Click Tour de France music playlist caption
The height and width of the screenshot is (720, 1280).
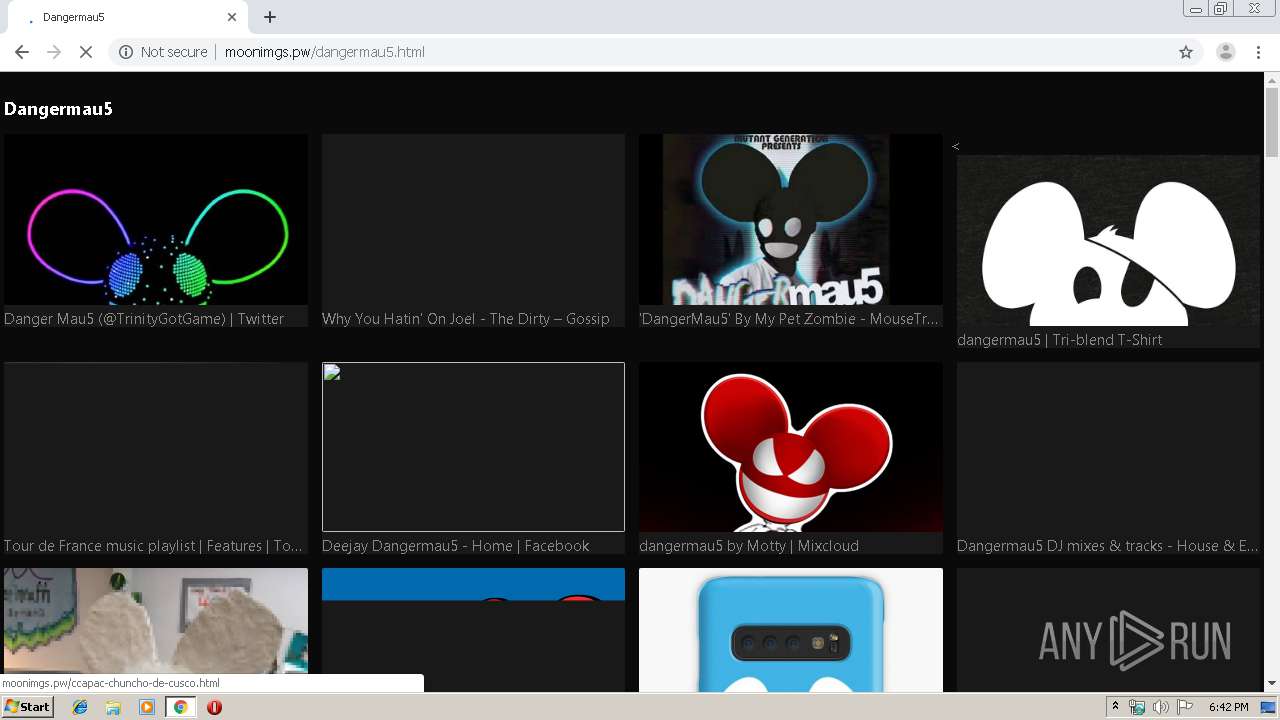[x=153, y=546]
